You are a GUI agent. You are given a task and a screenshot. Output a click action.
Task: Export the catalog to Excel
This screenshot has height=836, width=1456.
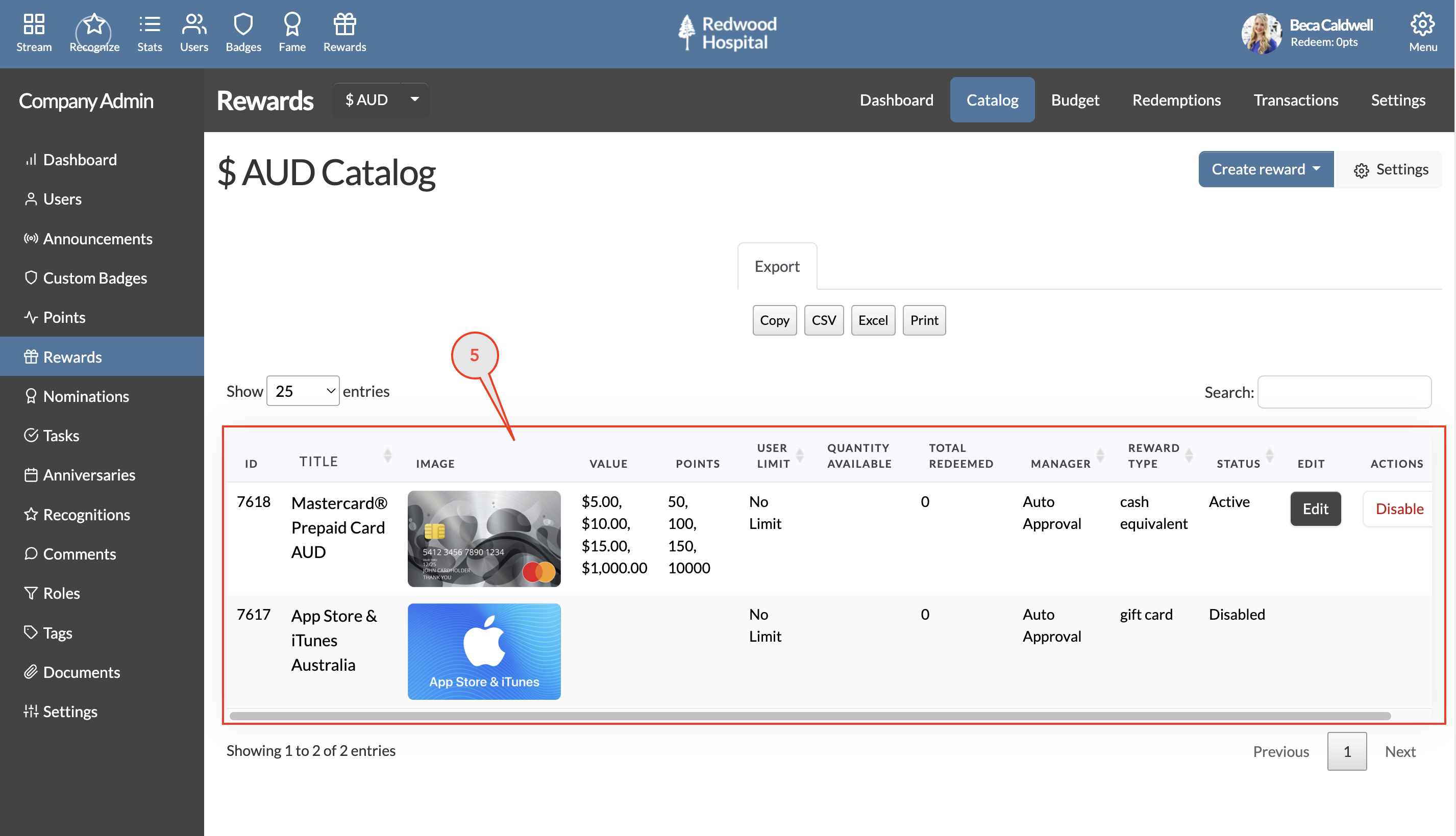[873, 320]
